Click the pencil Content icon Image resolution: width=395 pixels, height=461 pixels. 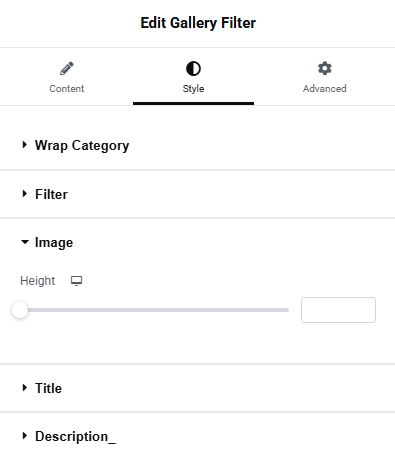pyautogui.click(x=67, y=69)
